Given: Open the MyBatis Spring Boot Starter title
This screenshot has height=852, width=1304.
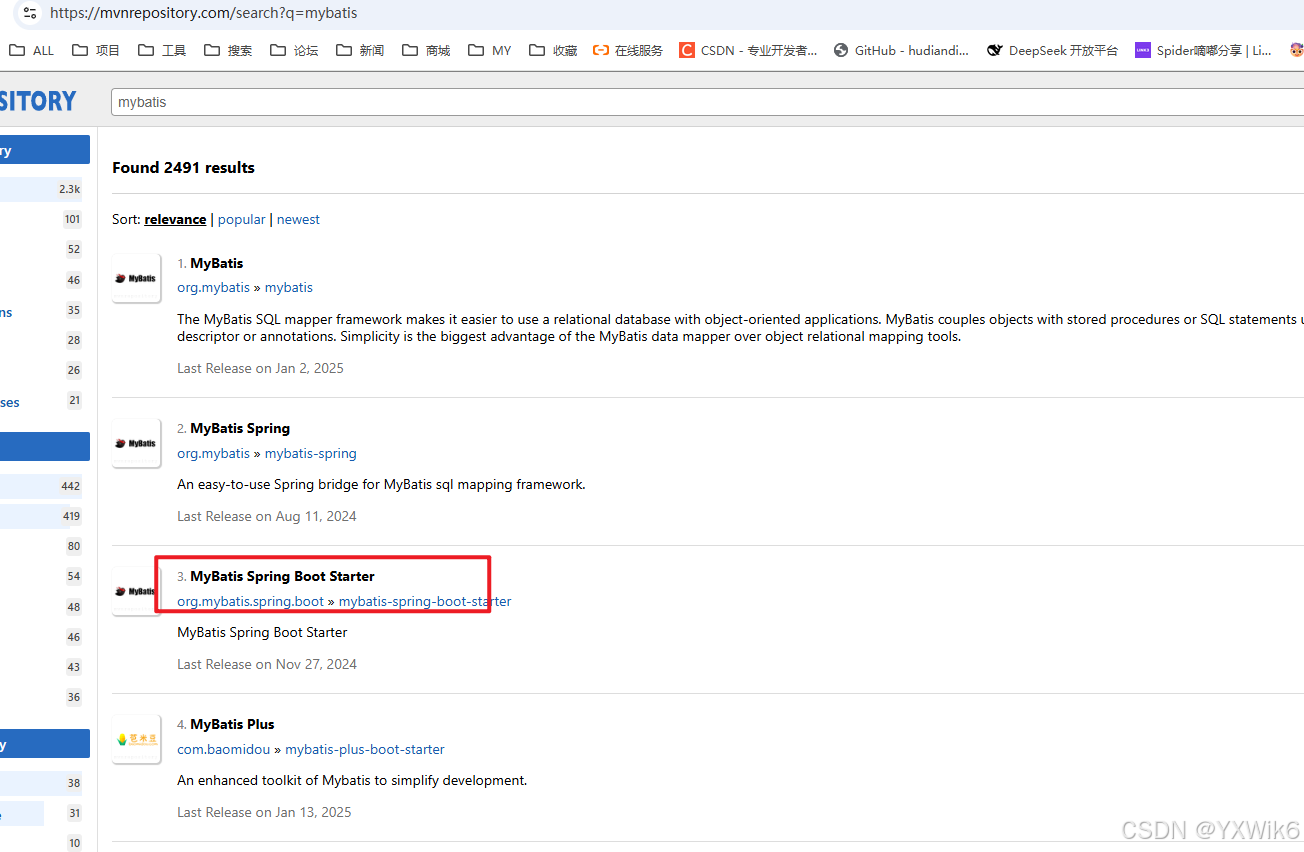Looking at the screenshot, I should [282, 576].
